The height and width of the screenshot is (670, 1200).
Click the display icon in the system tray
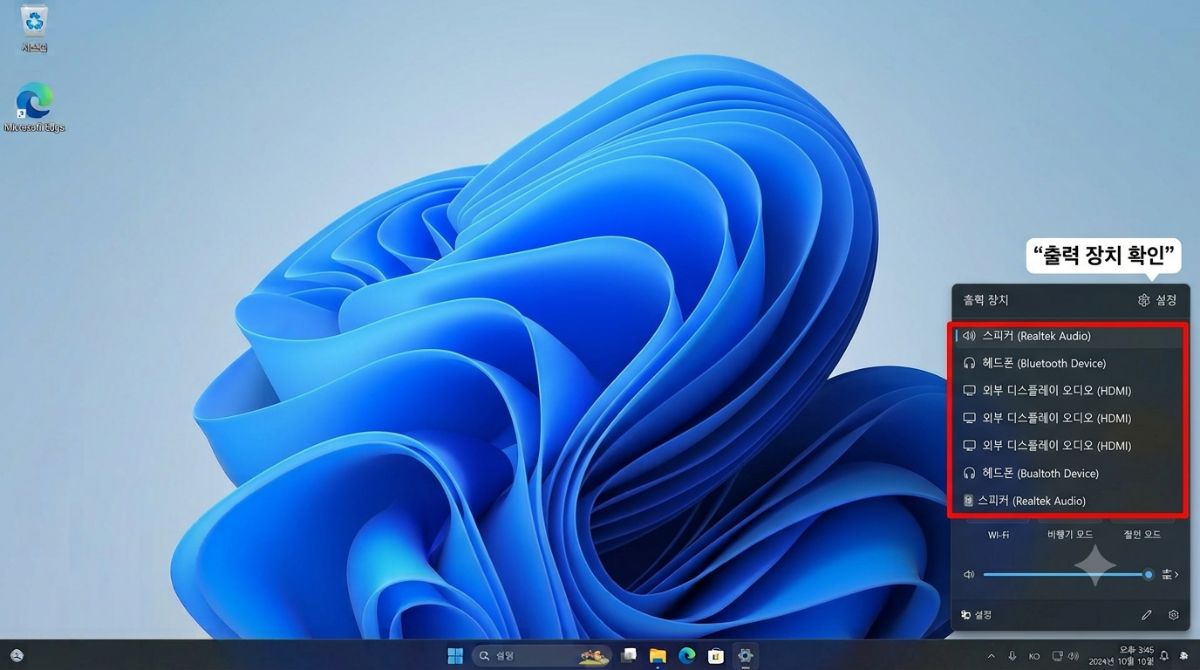tap(1059, 656)
